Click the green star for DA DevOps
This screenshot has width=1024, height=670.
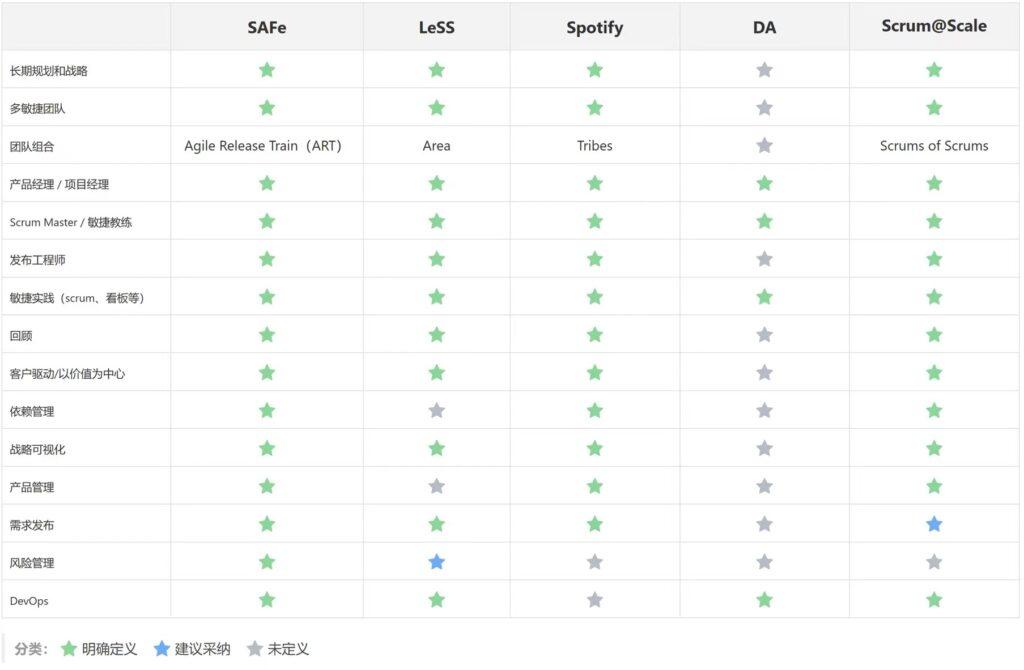click(x=764, y=600)
